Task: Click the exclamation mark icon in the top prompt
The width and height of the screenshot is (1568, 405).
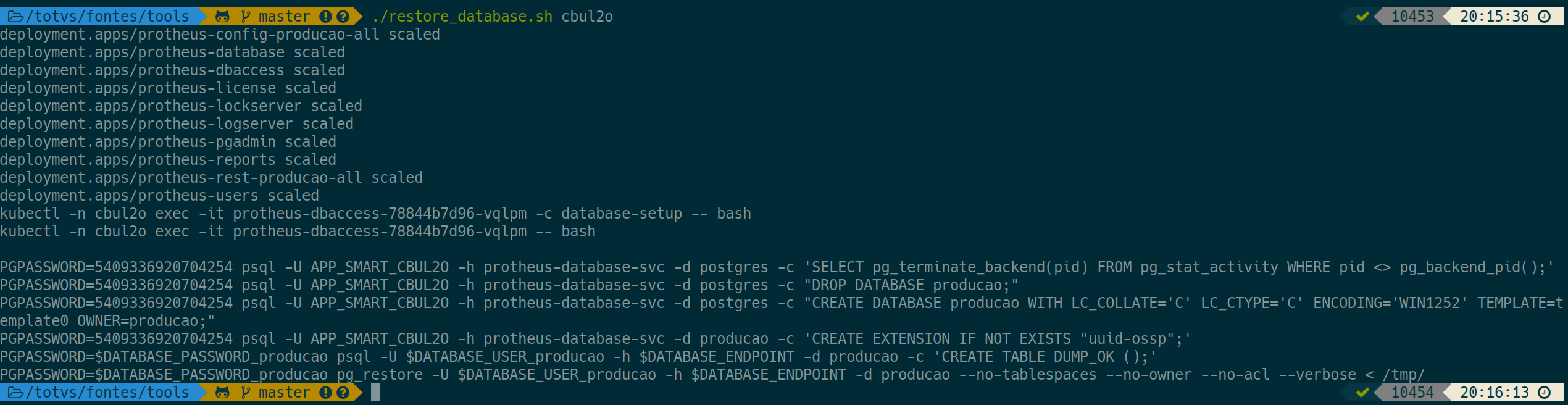Action: click(x=325, y=17)
